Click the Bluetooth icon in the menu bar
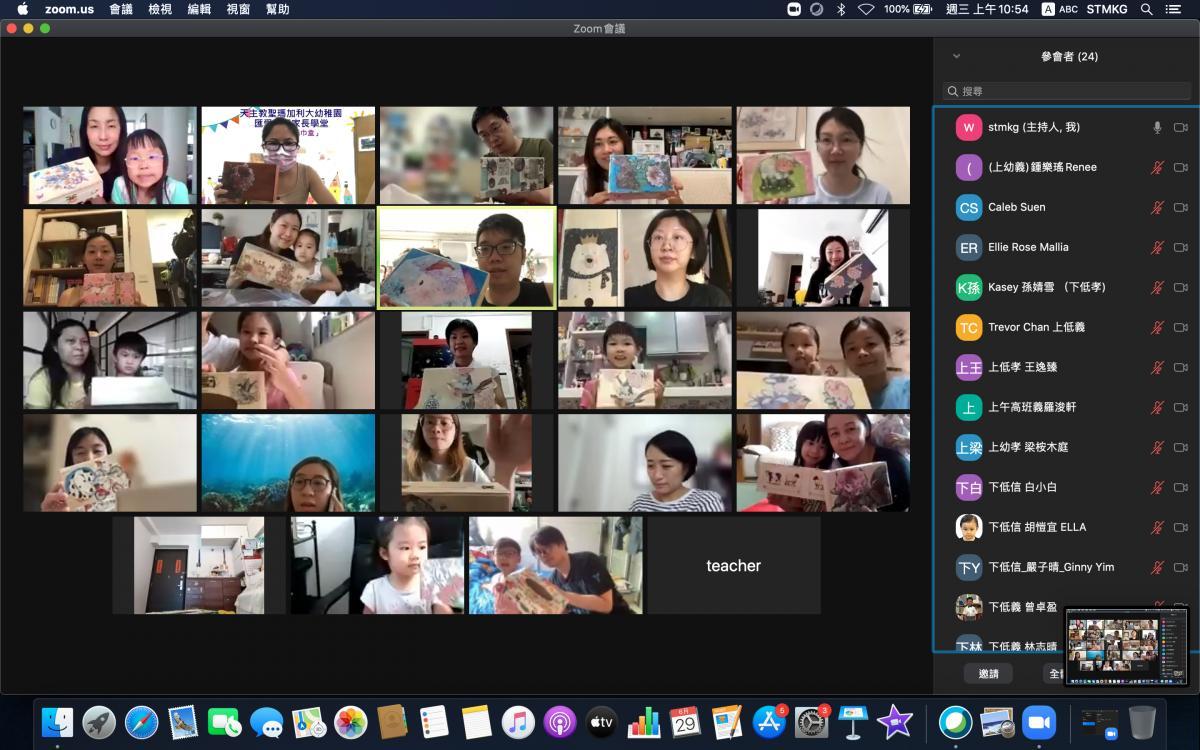Image resolution: width=1200 pixels, height=750 pixels. (841, 9)
